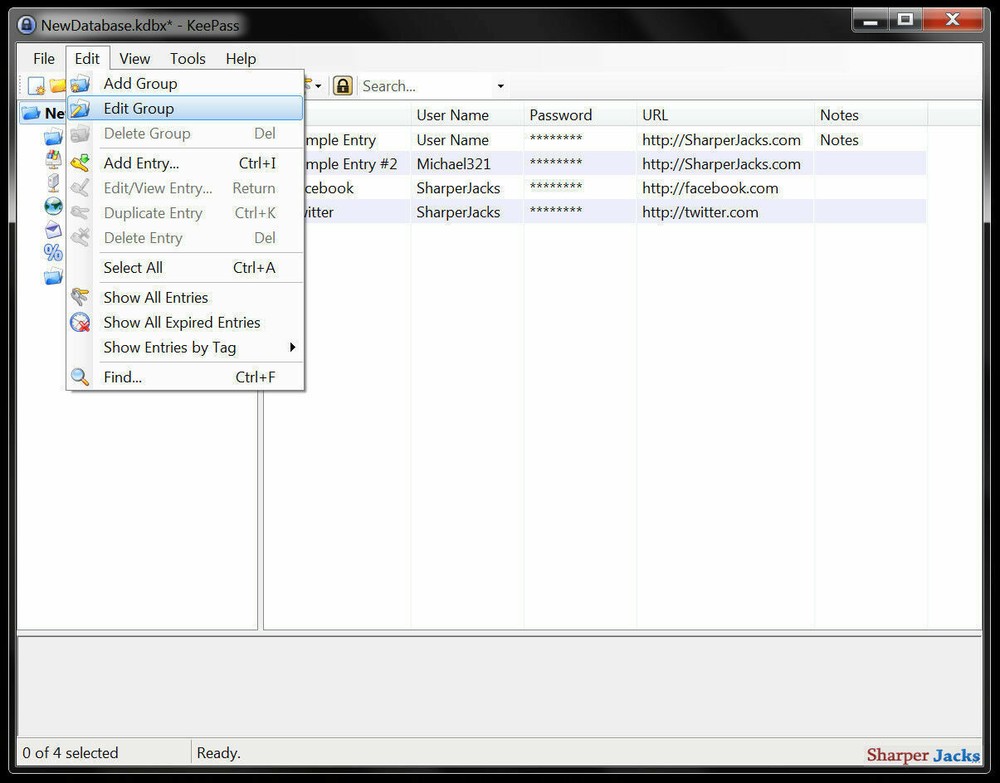Click the General folder group icon
Screen dimensions: 1000x783
(53, 136)
